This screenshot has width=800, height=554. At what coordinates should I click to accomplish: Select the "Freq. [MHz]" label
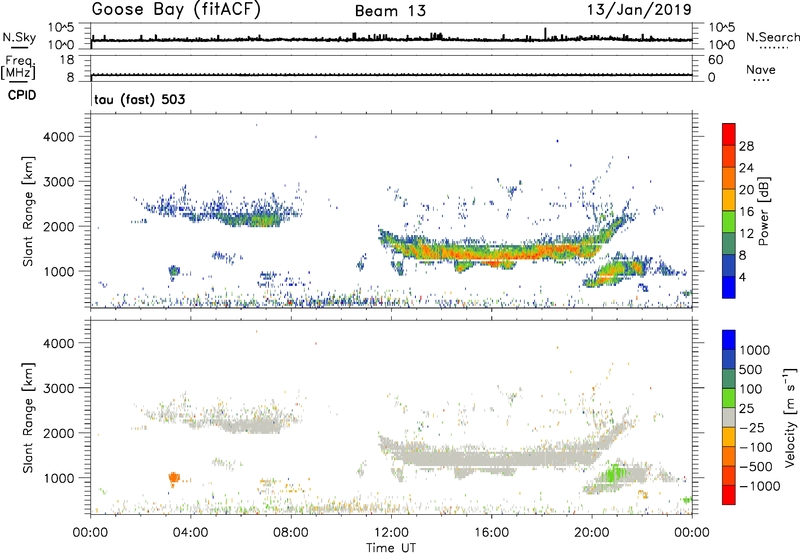[18, 67]
